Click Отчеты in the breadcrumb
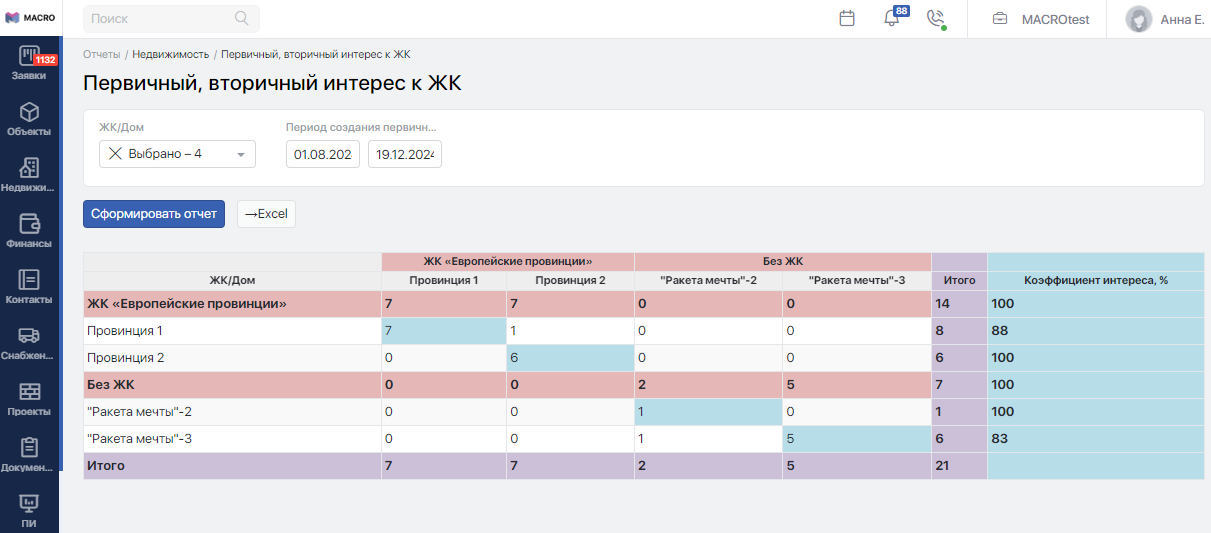This screenshot has height=533, width=1211. click(x=101, y=54)
